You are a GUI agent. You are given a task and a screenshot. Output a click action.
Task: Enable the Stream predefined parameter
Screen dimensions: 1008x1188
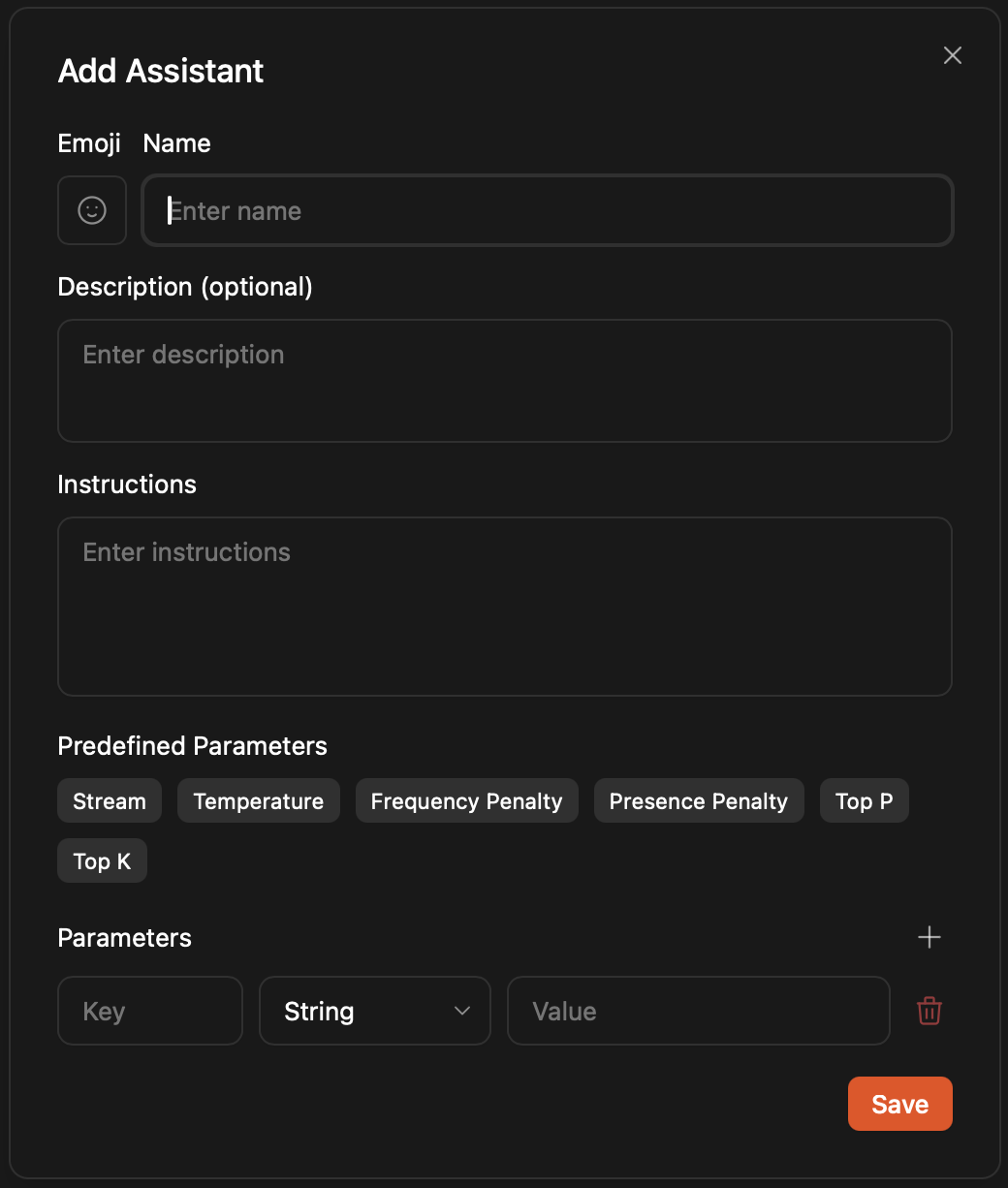109,800
